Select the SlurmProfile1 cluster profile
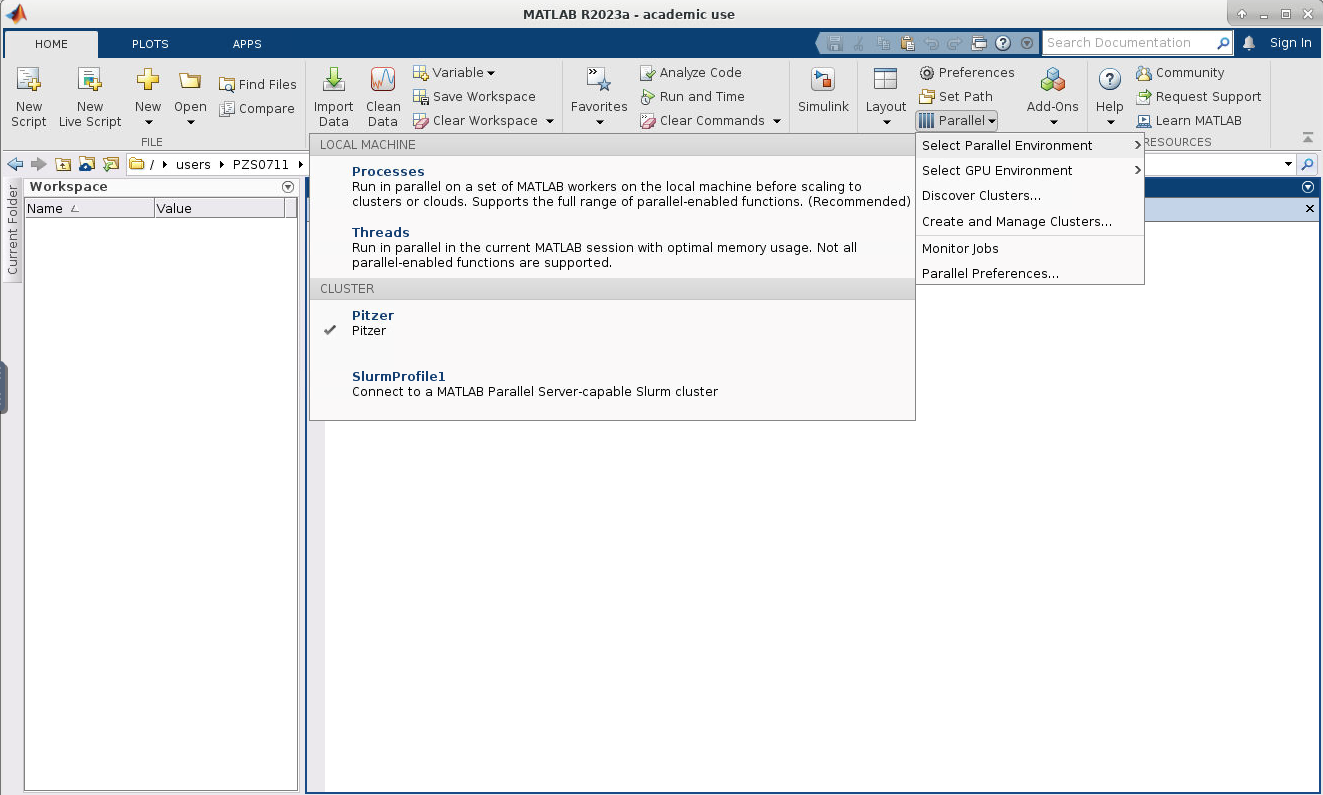This screenshot has width=1323, height=795. click(x=398, y=377)
